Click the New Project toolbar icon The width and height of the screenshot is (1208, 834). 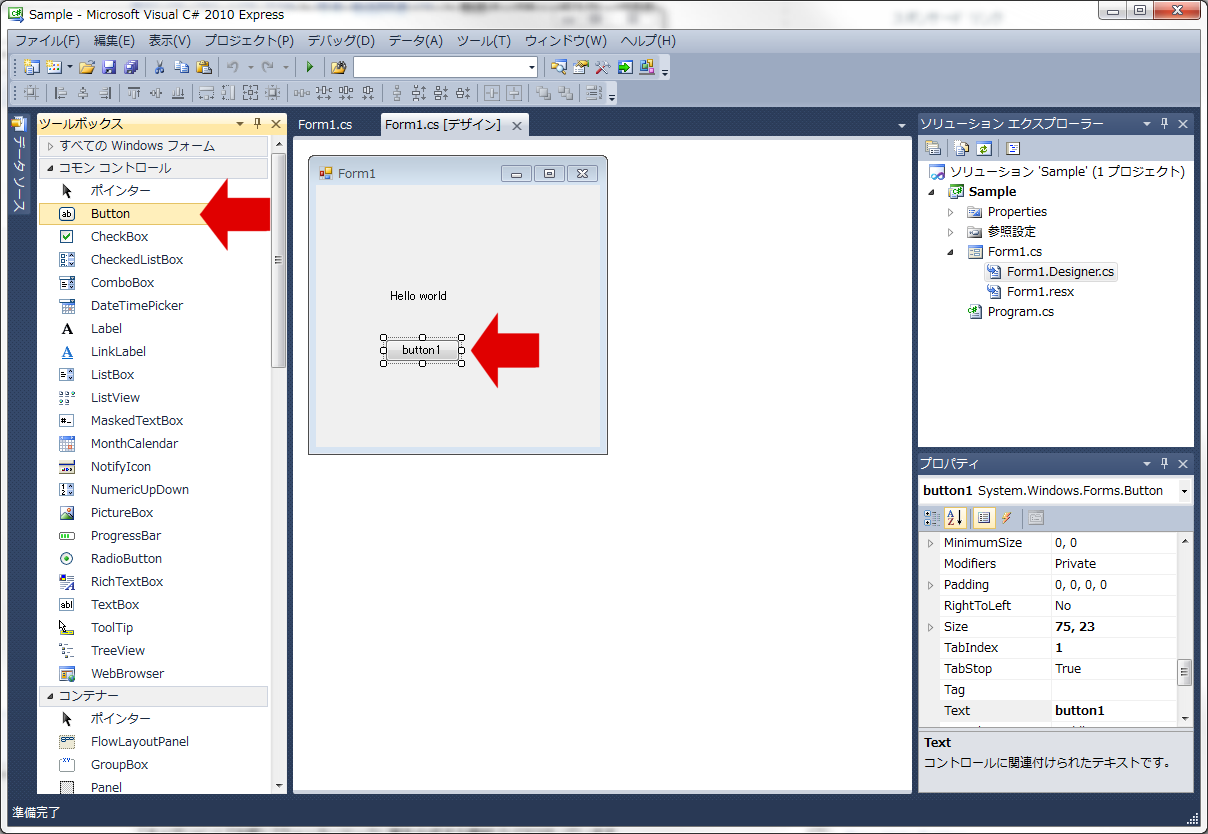coord(31,67)
